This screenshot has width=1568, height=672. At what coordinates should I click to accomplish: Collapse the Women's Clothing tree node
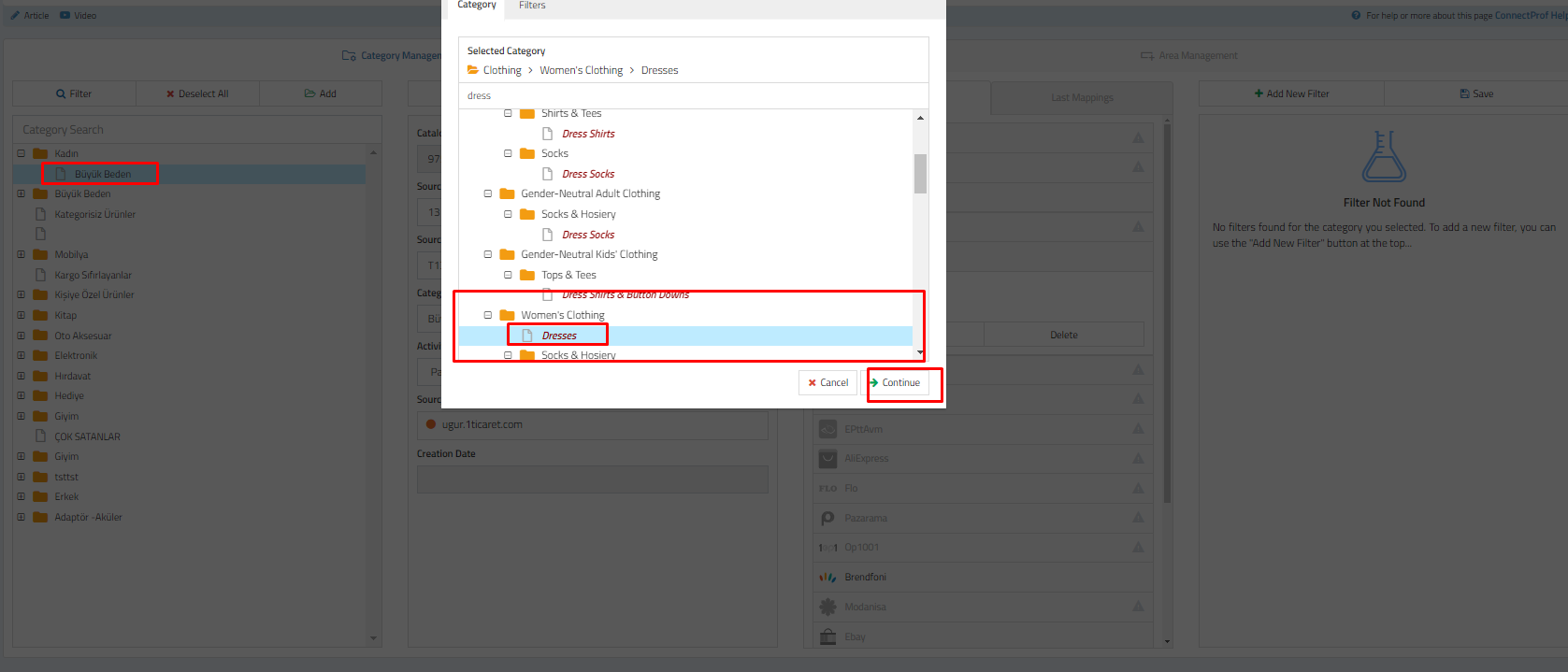488,315
